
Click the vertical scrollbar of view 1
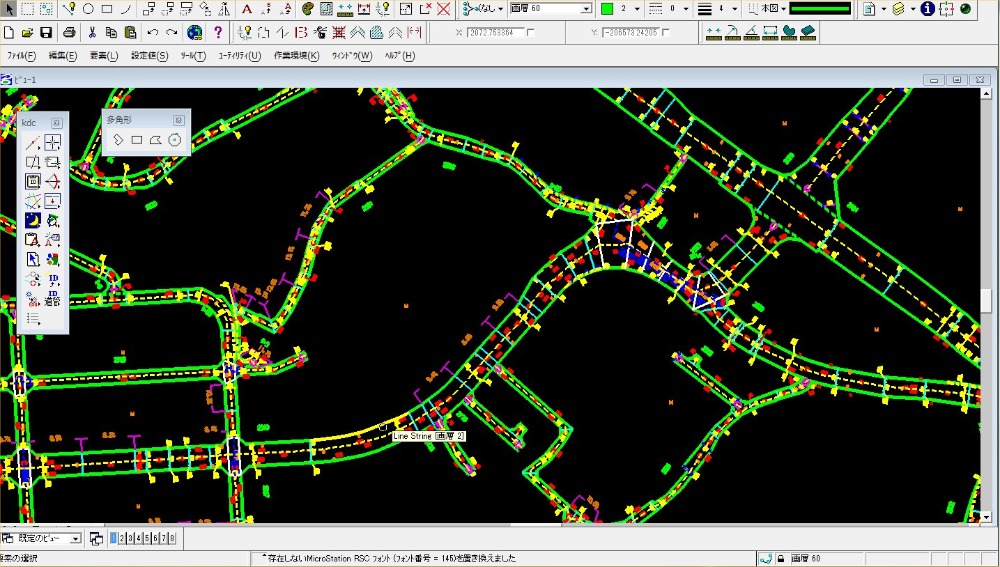coord(986,305)
